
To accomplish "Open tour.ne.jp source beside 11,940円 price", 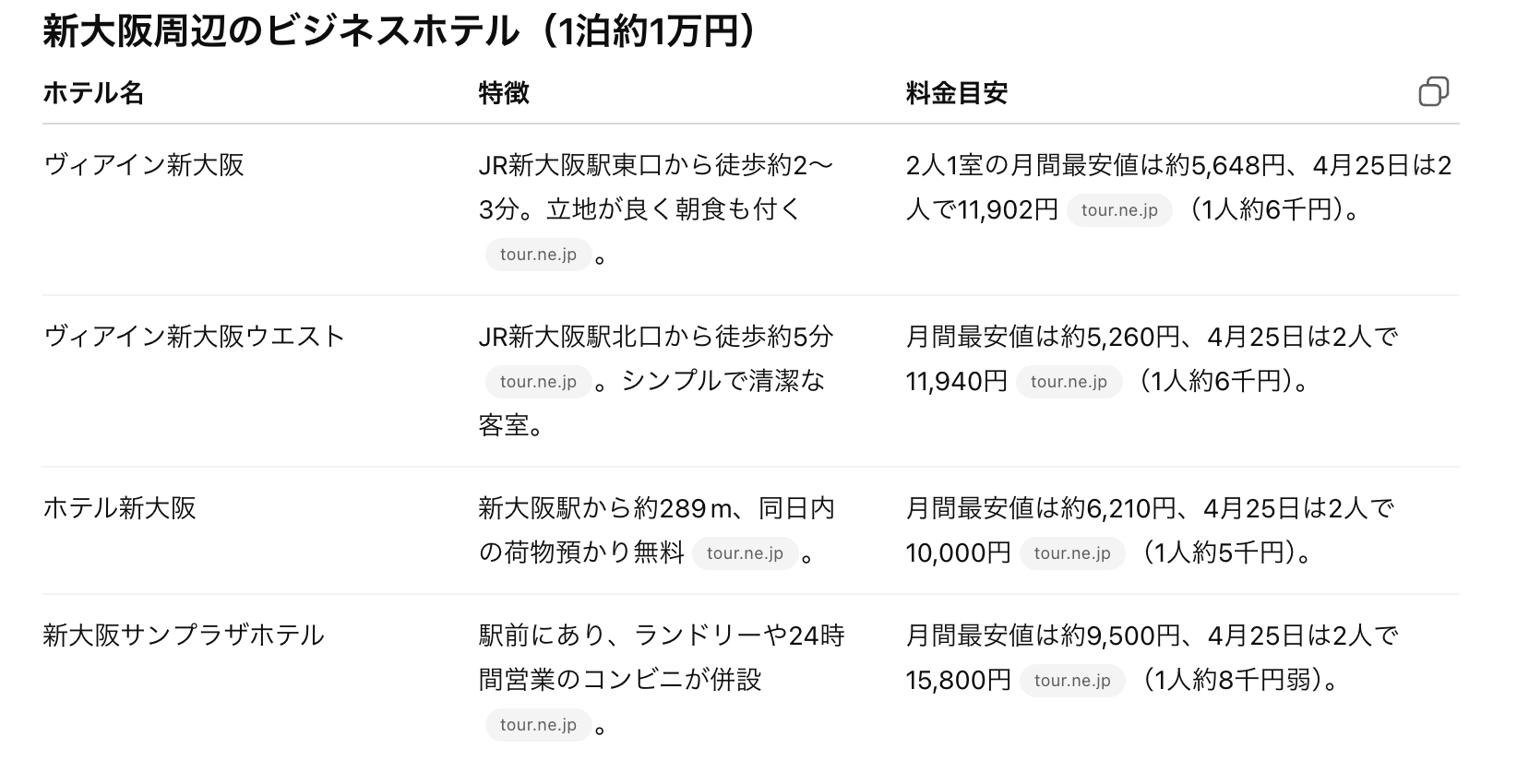I will click(x=1069, y=382).
